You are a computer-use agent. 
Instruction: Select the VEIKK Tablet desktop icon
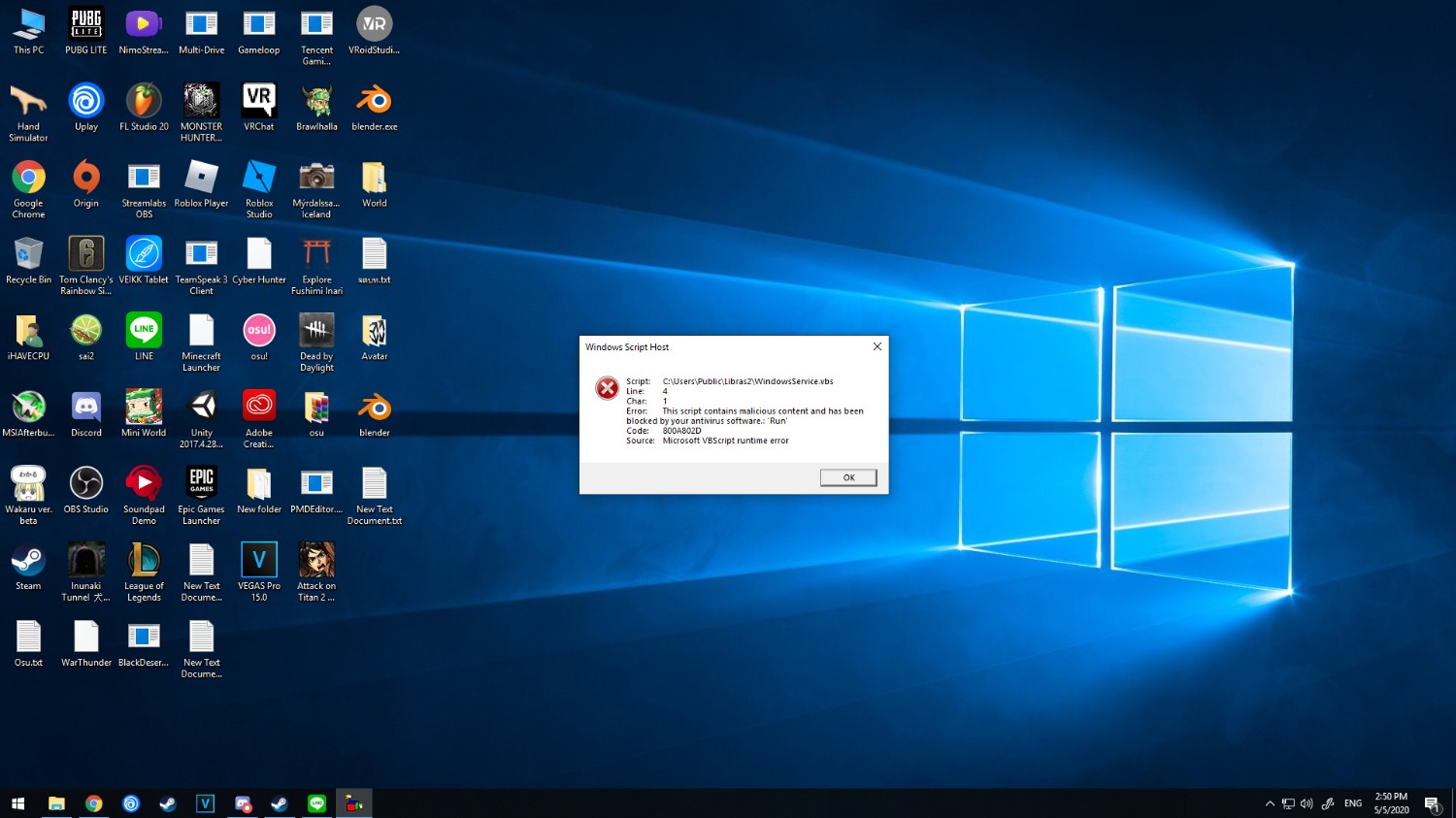tap(144, 261)
